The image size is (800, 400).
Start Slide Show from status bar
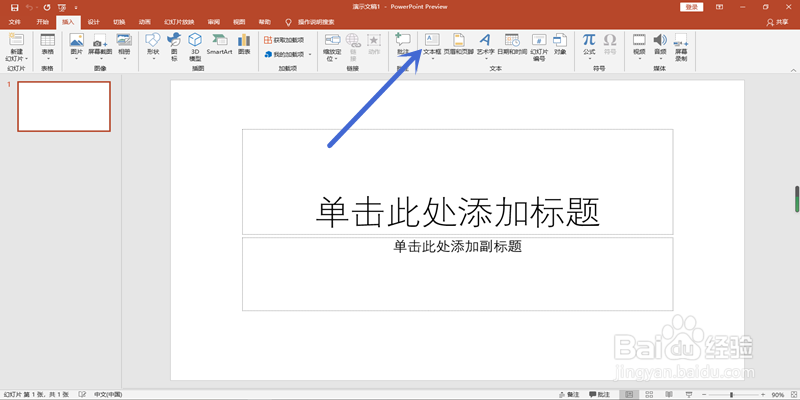point(688,394)
